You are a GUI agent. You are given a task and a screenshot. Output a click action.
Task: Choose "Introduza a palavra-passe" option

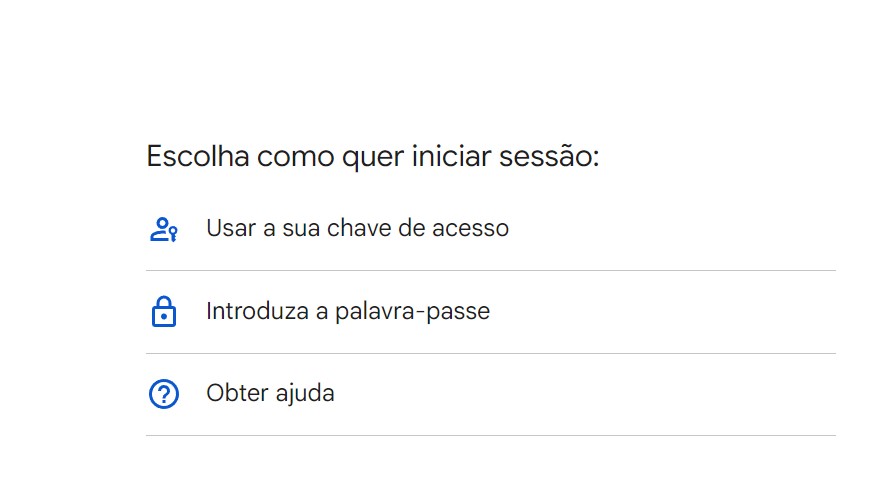348,311
